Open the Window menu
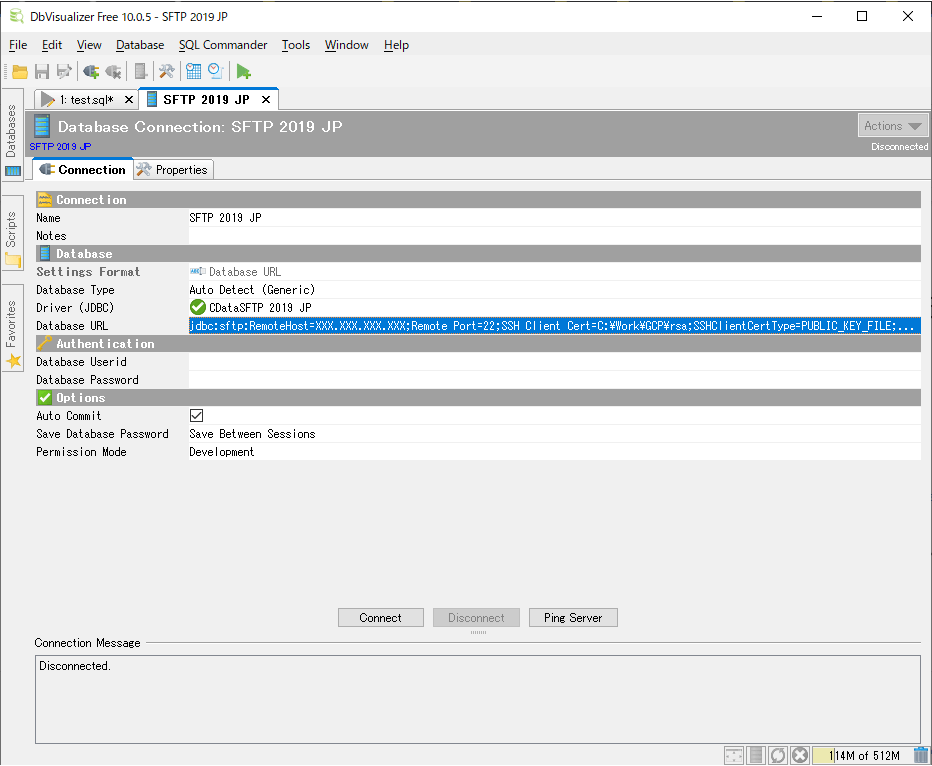Viewport: 932px width, 766px height. [347, 45]
